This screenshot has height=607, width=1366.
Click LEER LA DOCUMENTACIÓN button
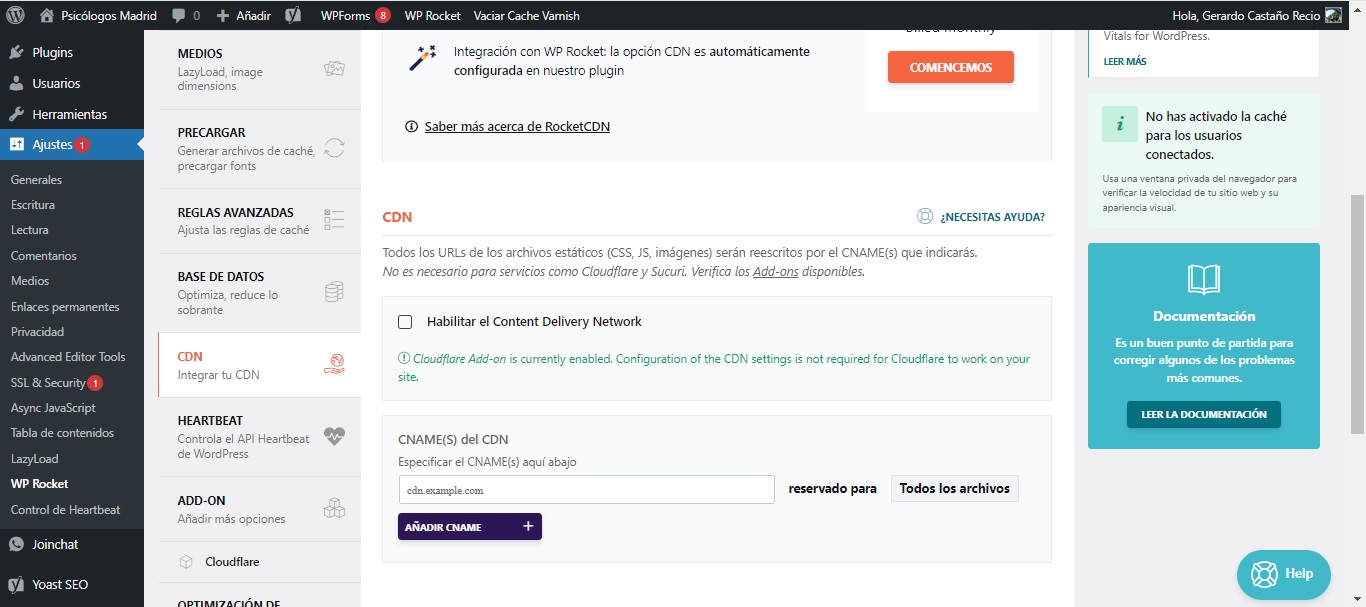[1204, 414]
